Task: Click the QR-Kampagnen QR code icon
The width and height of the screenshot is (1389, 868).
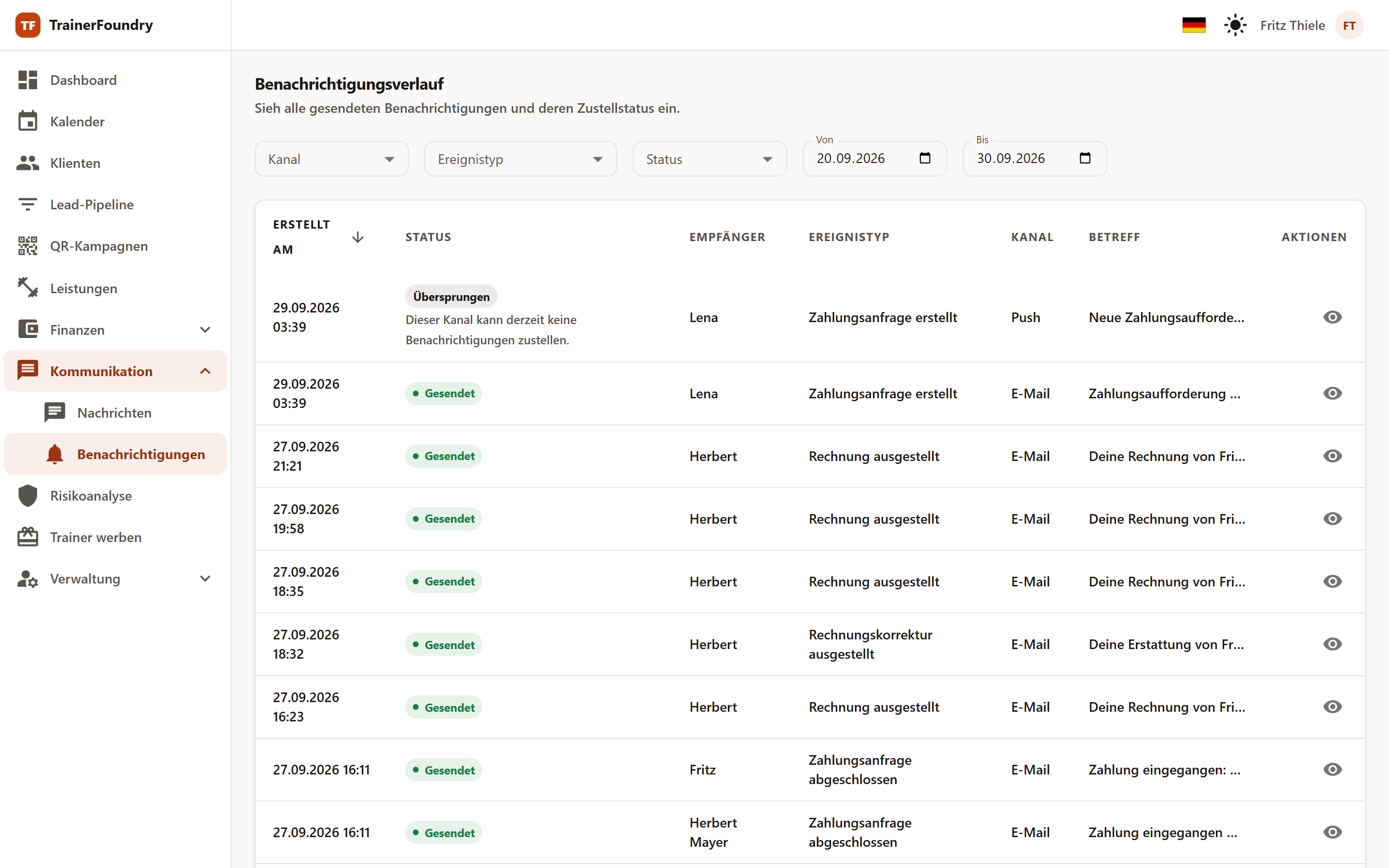Action: click(27, 246)
